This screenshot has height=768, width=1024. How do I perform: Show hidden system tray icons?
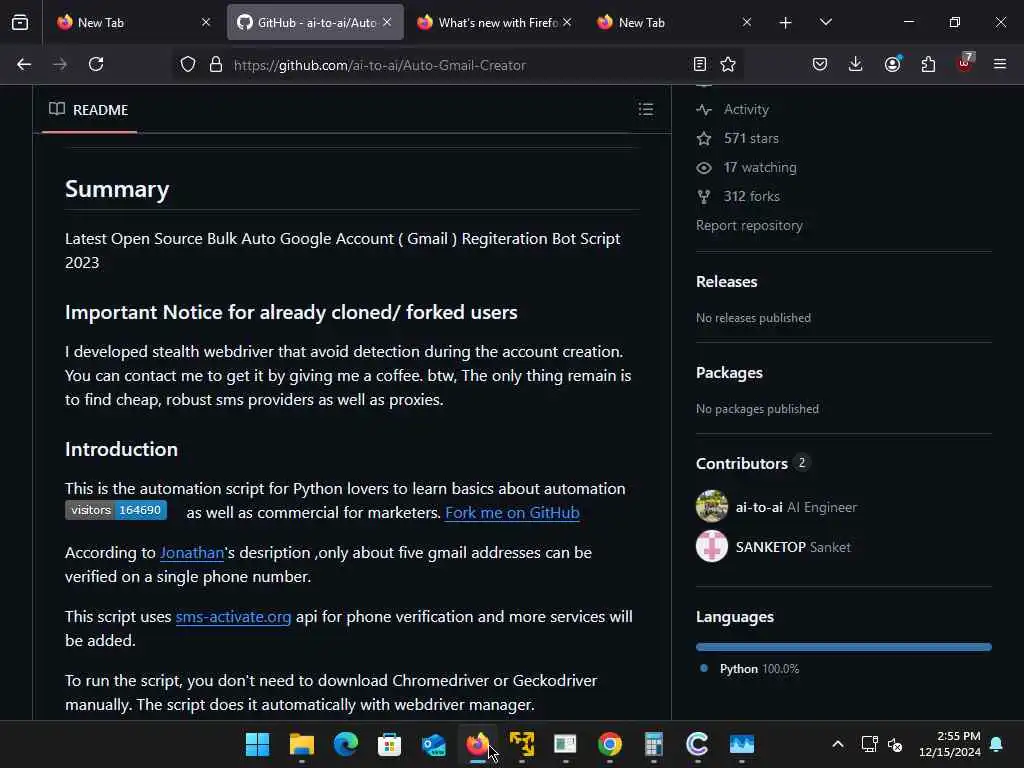(x=838, y=744)
